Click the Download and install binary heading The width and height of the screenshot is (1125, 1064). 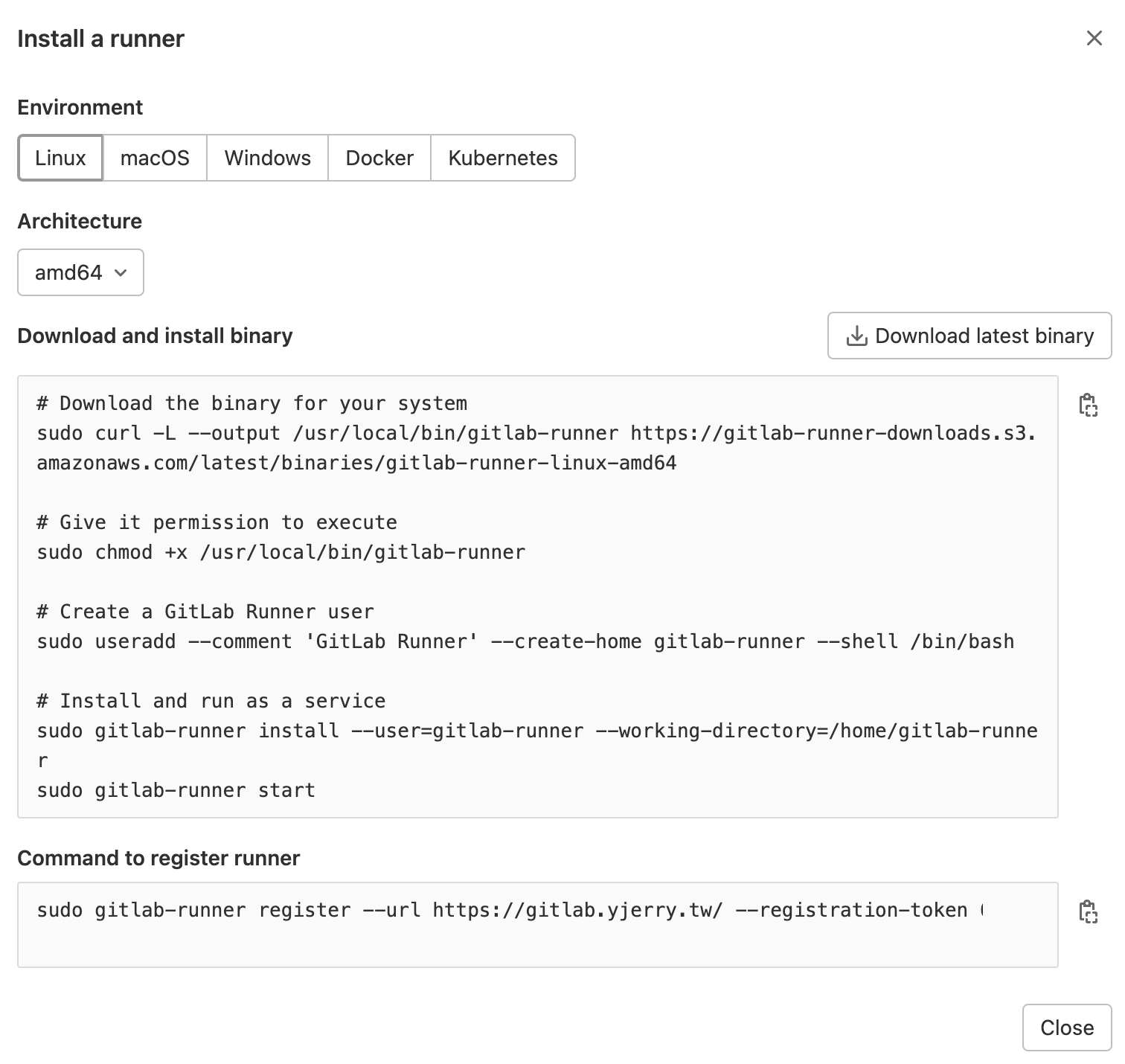pyautogui.click(x=155, y=336)
